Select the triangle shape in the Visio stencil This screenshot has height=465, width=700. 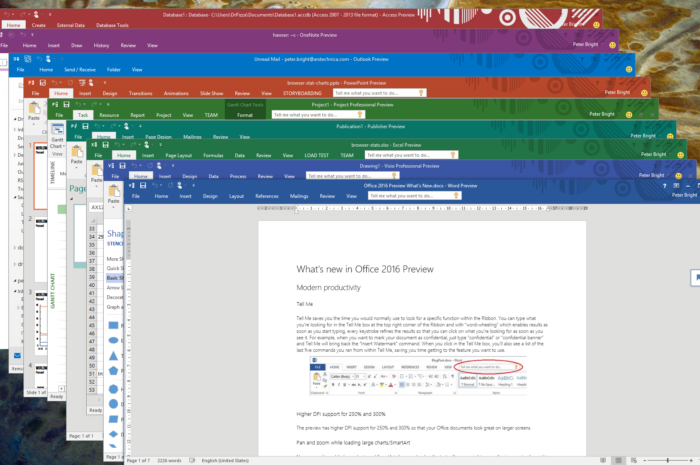(x=113, y=356)
